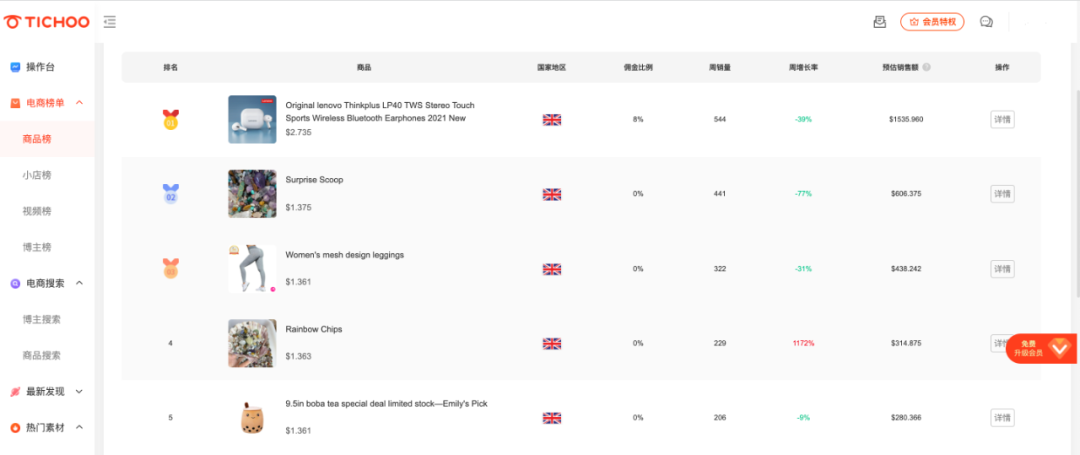The width and height of the screenshot is (1080, 455).
Task: Collapse the sidebar with the hamburger icon
Action: pyautogui.click(x=109, y=22)
